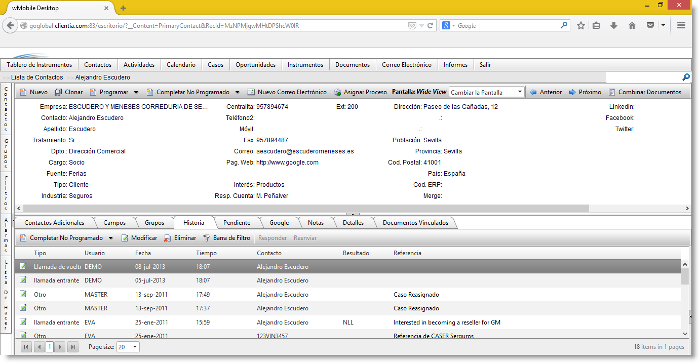Go to Próximo contact

tap(585, 92)
